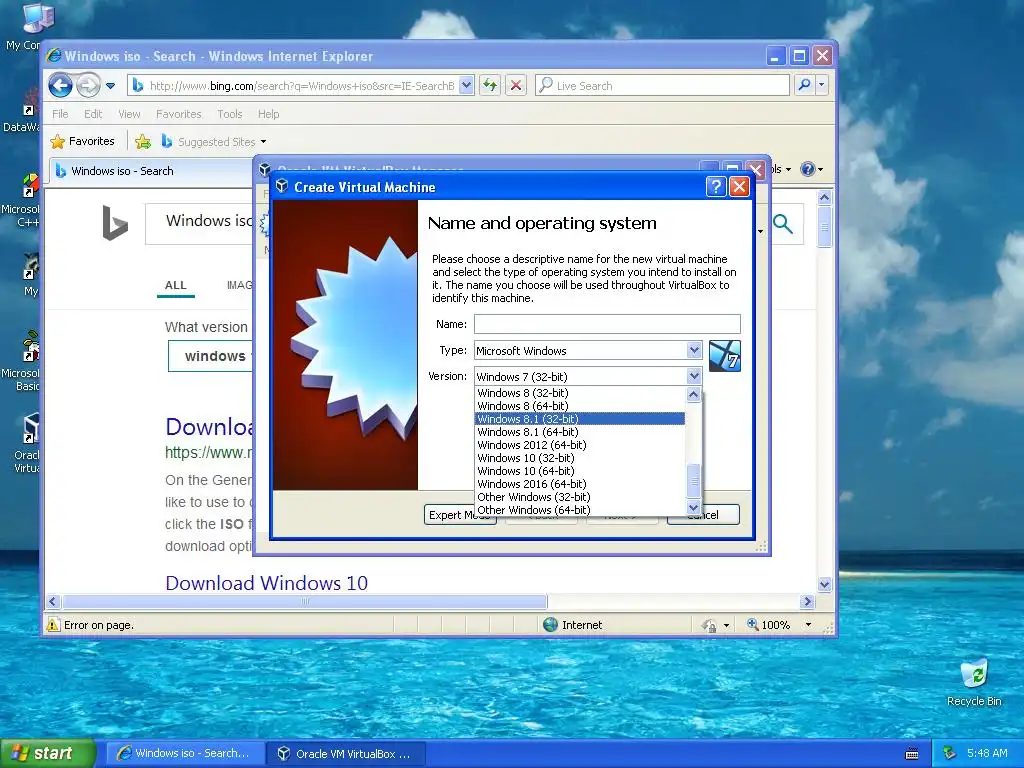Click the dialog's What's This help button
Screen dimensions: 1024x768
click(x=716, y=187)
